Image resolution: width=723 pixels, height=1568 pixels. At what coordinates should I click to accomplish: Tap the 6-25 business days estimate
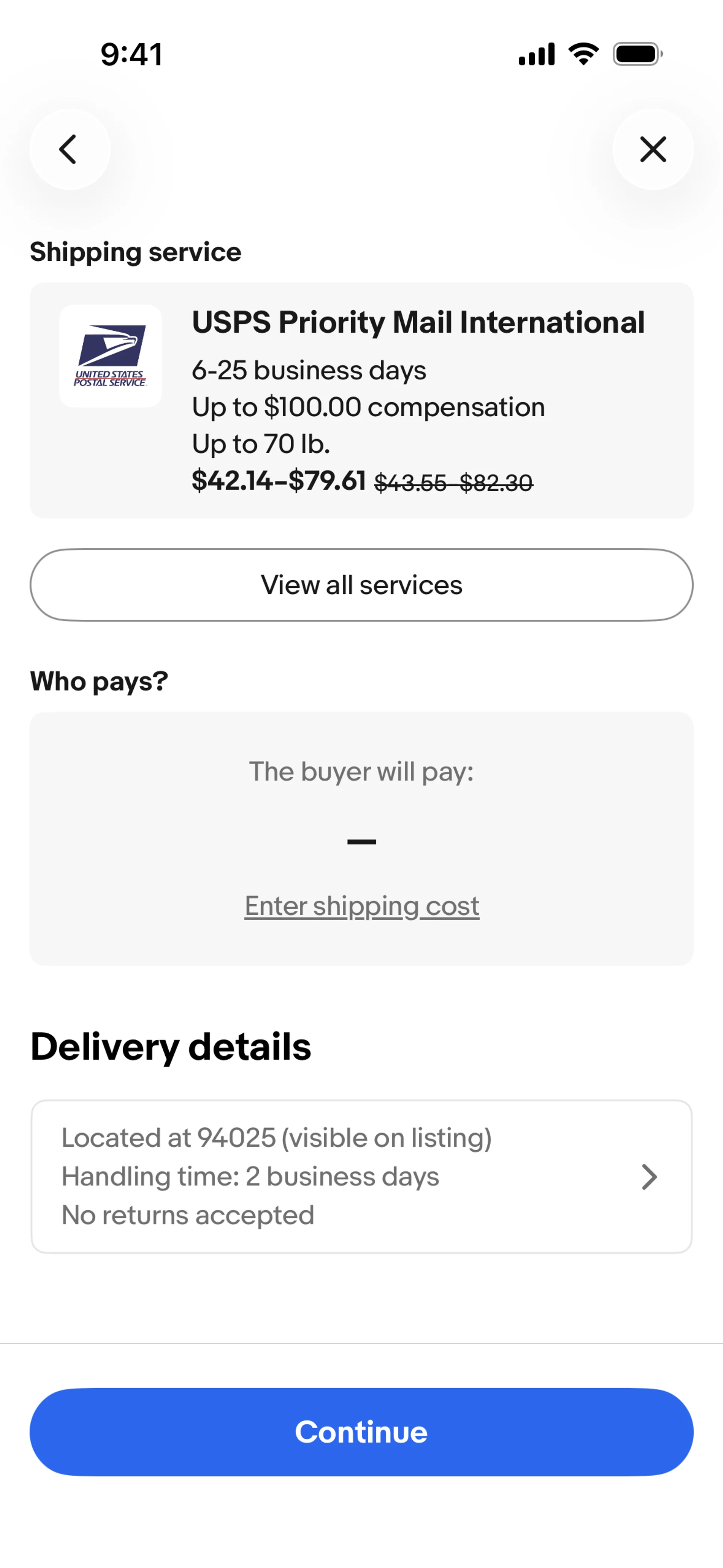(x=308, y=370)
